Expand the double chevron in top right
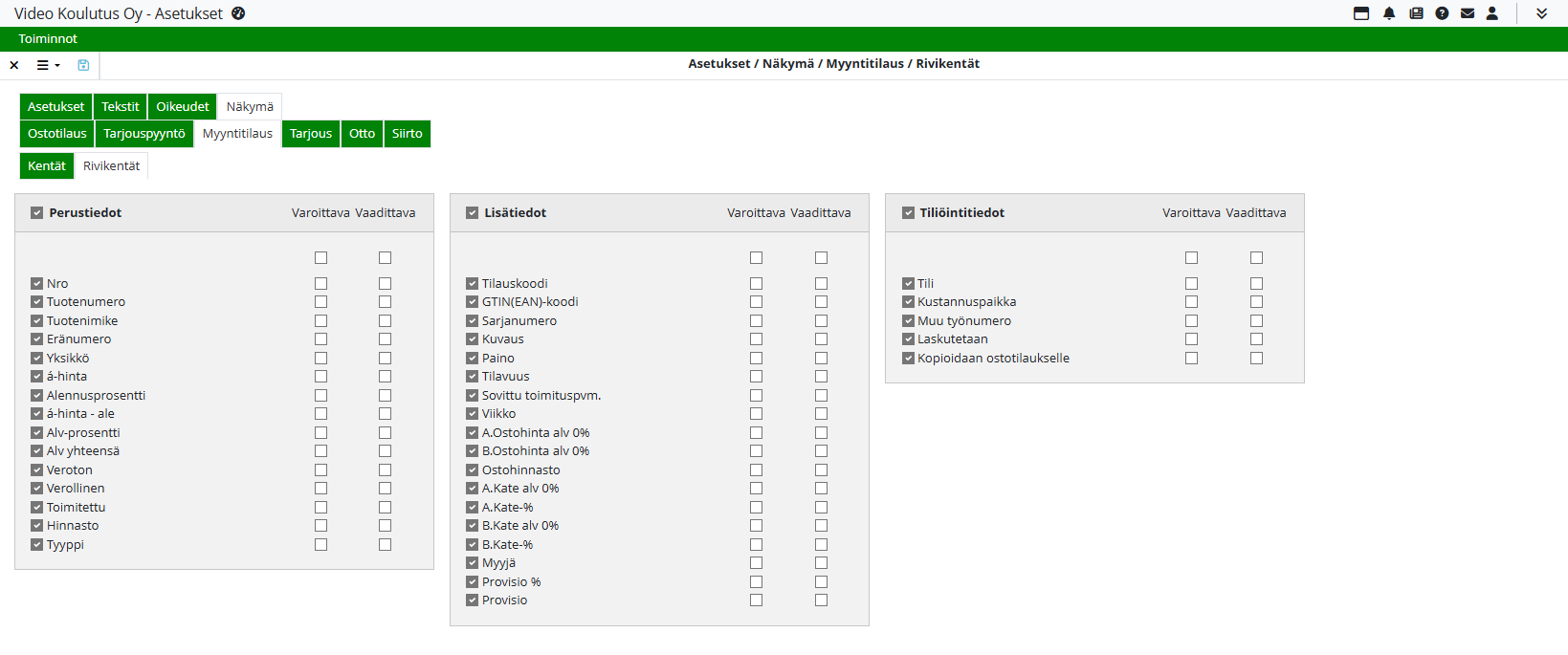This screenshot has height=655, width=1568. pos(1541,13)
